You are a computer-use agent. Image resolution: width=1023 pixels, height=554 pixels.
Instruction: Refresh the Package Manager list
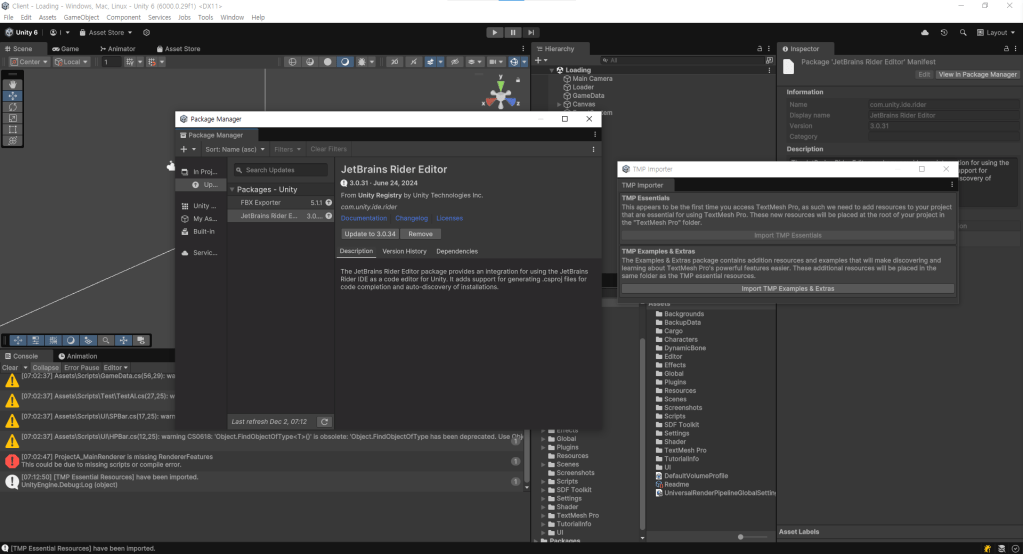coord(323,422)
